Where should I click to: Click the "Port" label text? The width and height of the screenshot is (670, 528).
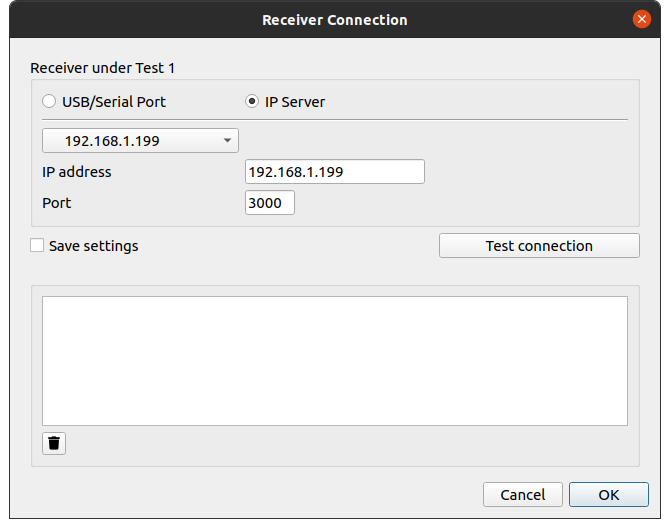57,203
